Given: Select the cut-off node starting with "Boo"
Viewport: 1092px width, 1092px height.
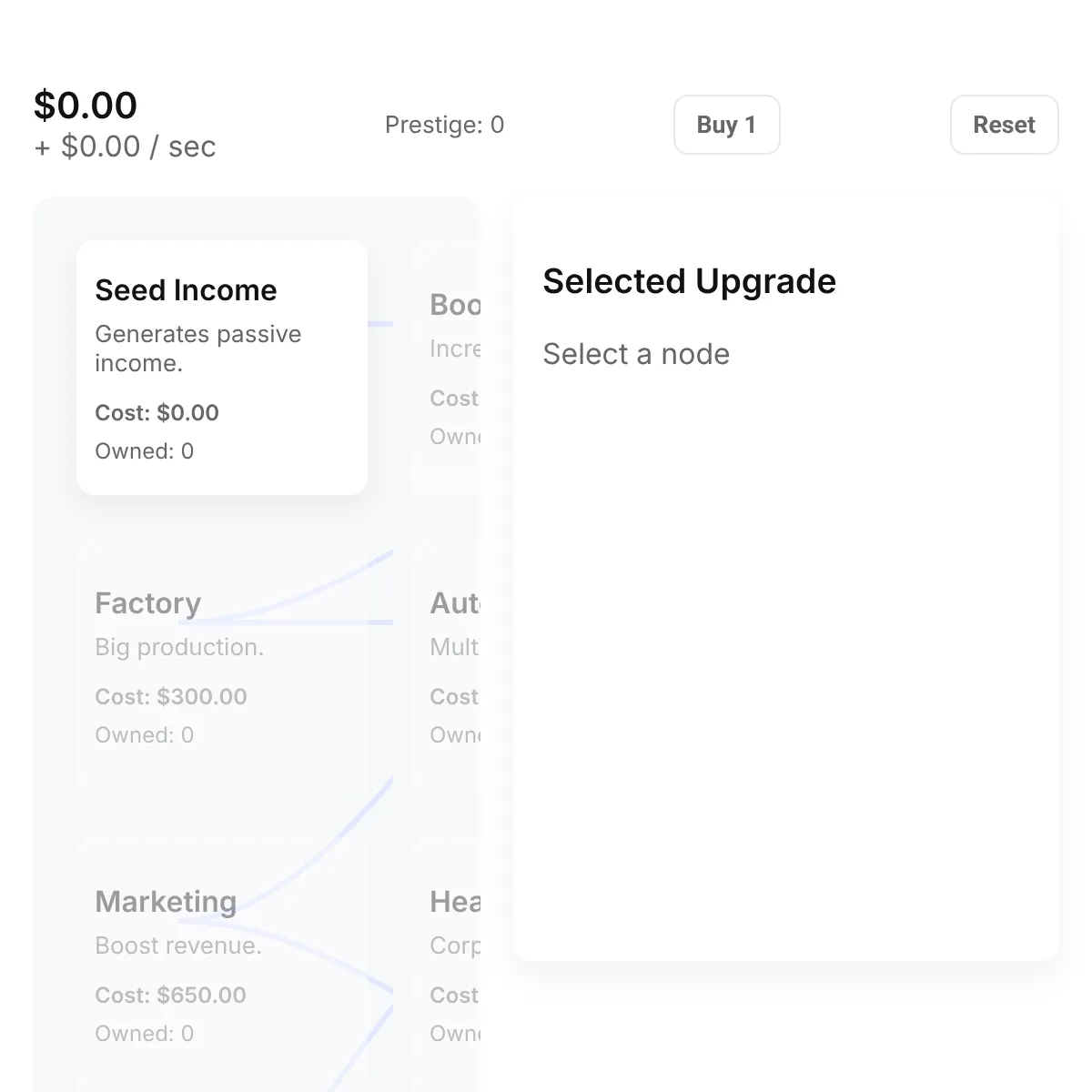Looking at the screenshot, I should coord(446,368).
